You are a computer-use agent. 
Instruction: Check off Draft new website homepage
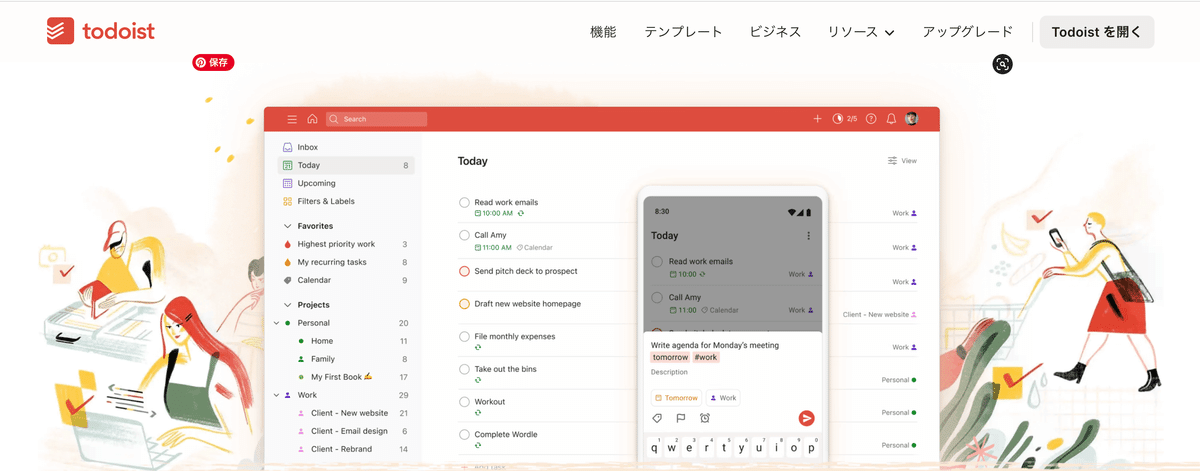tap(464, 304)
